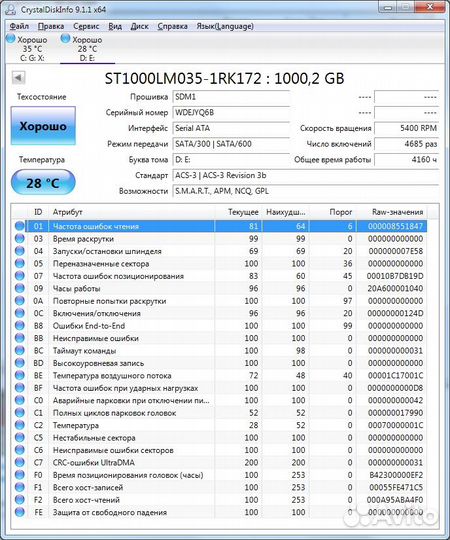Click the ACS-3 Revision 3b standard field
Image resolution: width=450 pixels, height=540 pixels.
coord(305,175)
